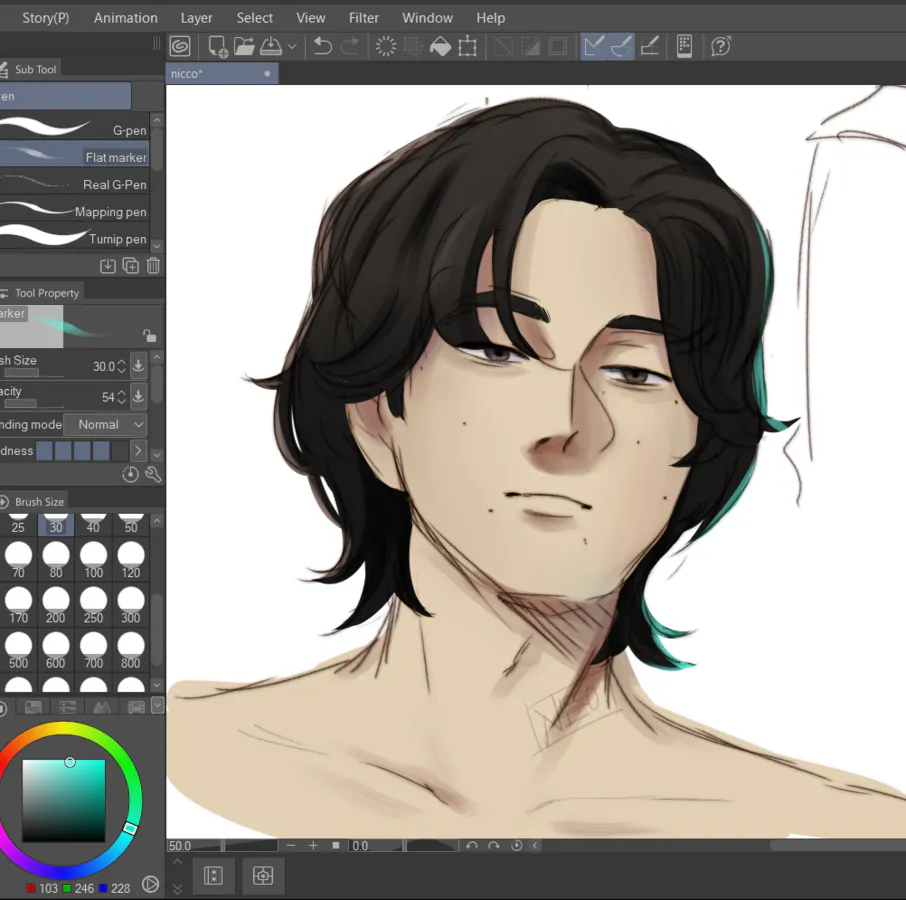Toggle the tool property lock icon
Screen dimensions: 906x900
tap(149, 336)
